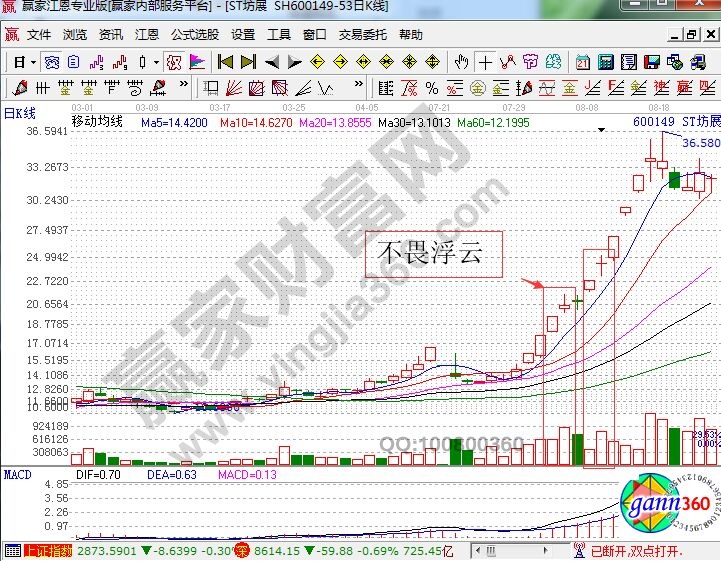Toggle the highlighted chart overlay button
Screen dimensions: 721x561
173,62
